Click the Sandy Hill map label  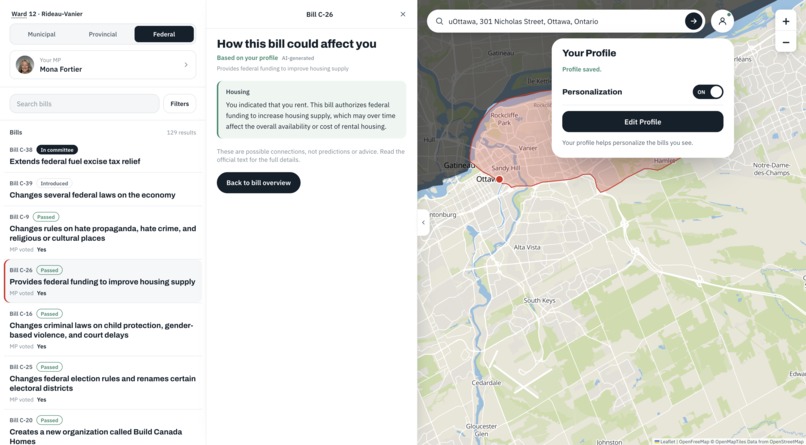(506, 168)
